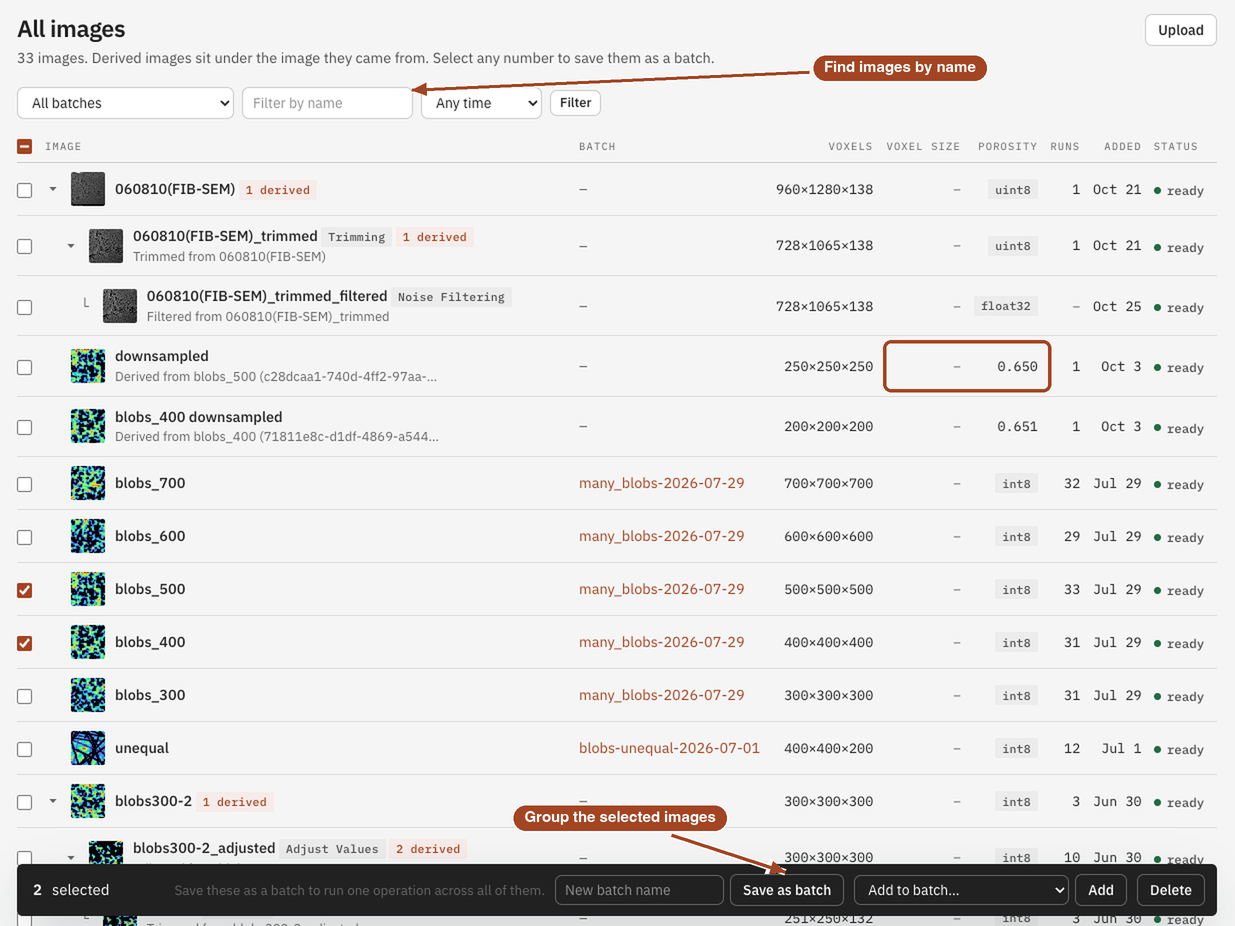Check the blobs_300 checkbox
This screenshot has height=926, width=1235.
(x=25, y=696)
